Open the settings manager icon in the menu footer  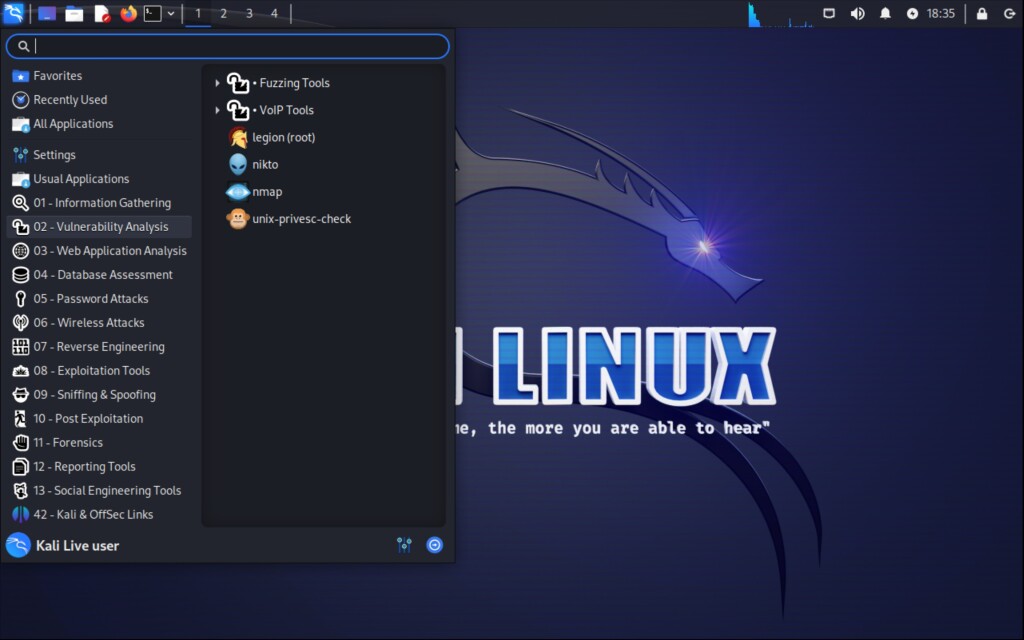(404, 545)
